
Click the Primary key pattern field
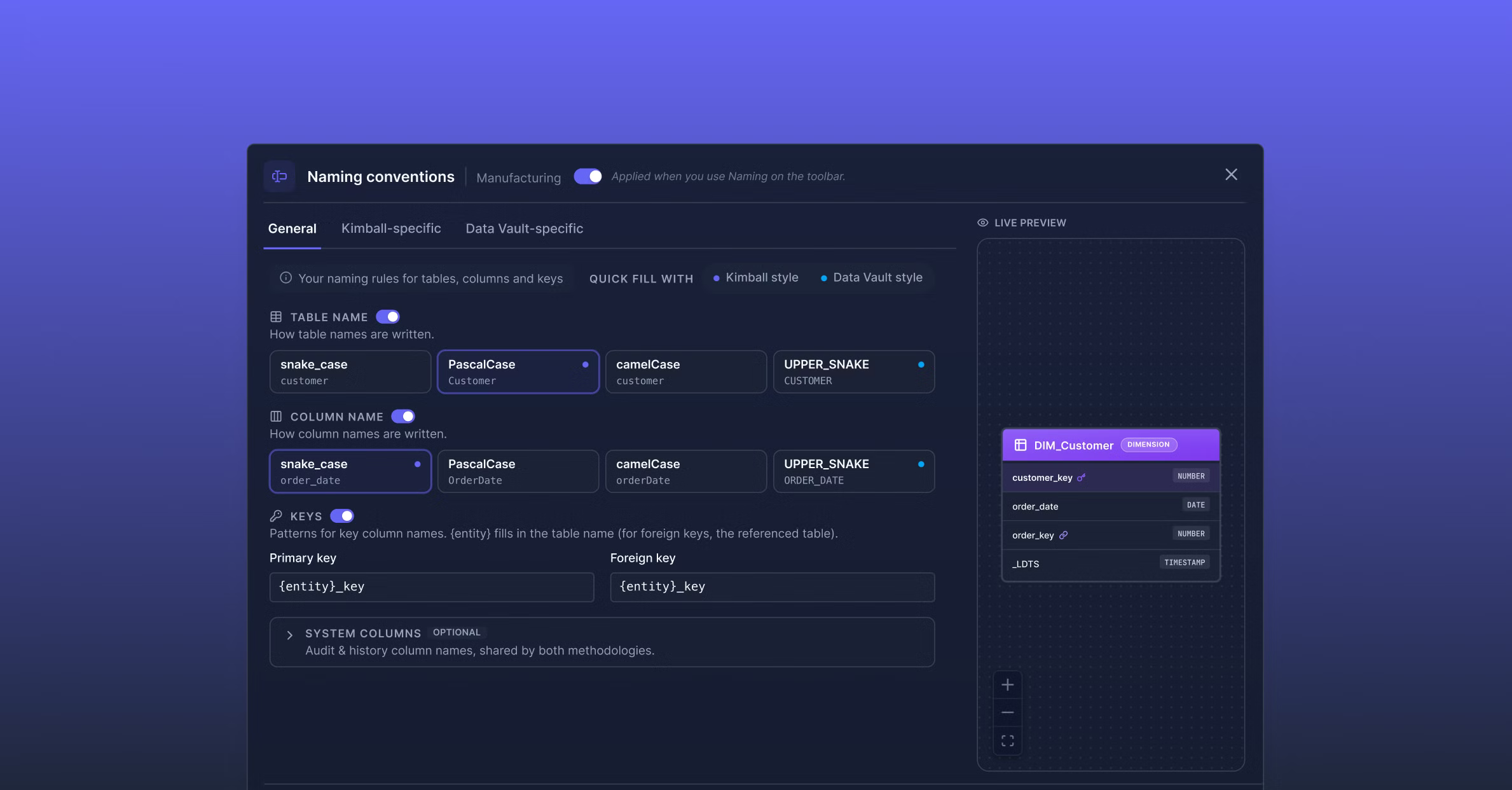click(432, 587)
